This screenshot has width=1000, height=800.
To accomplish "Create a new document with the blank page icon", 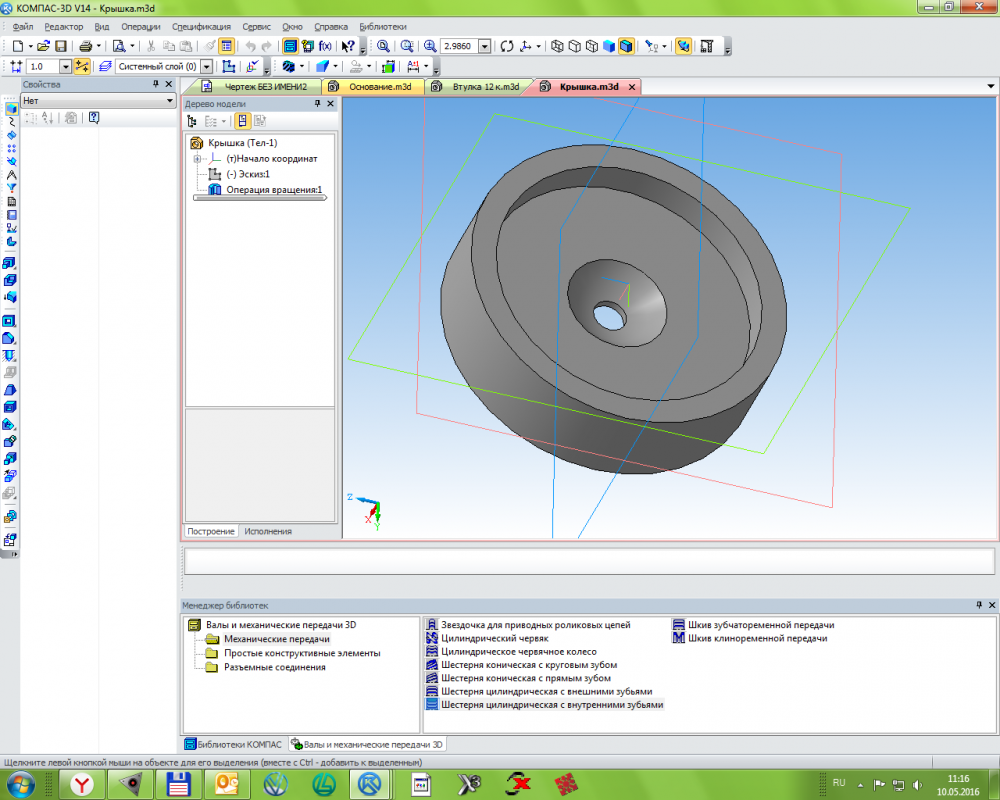I will (18, 46).
